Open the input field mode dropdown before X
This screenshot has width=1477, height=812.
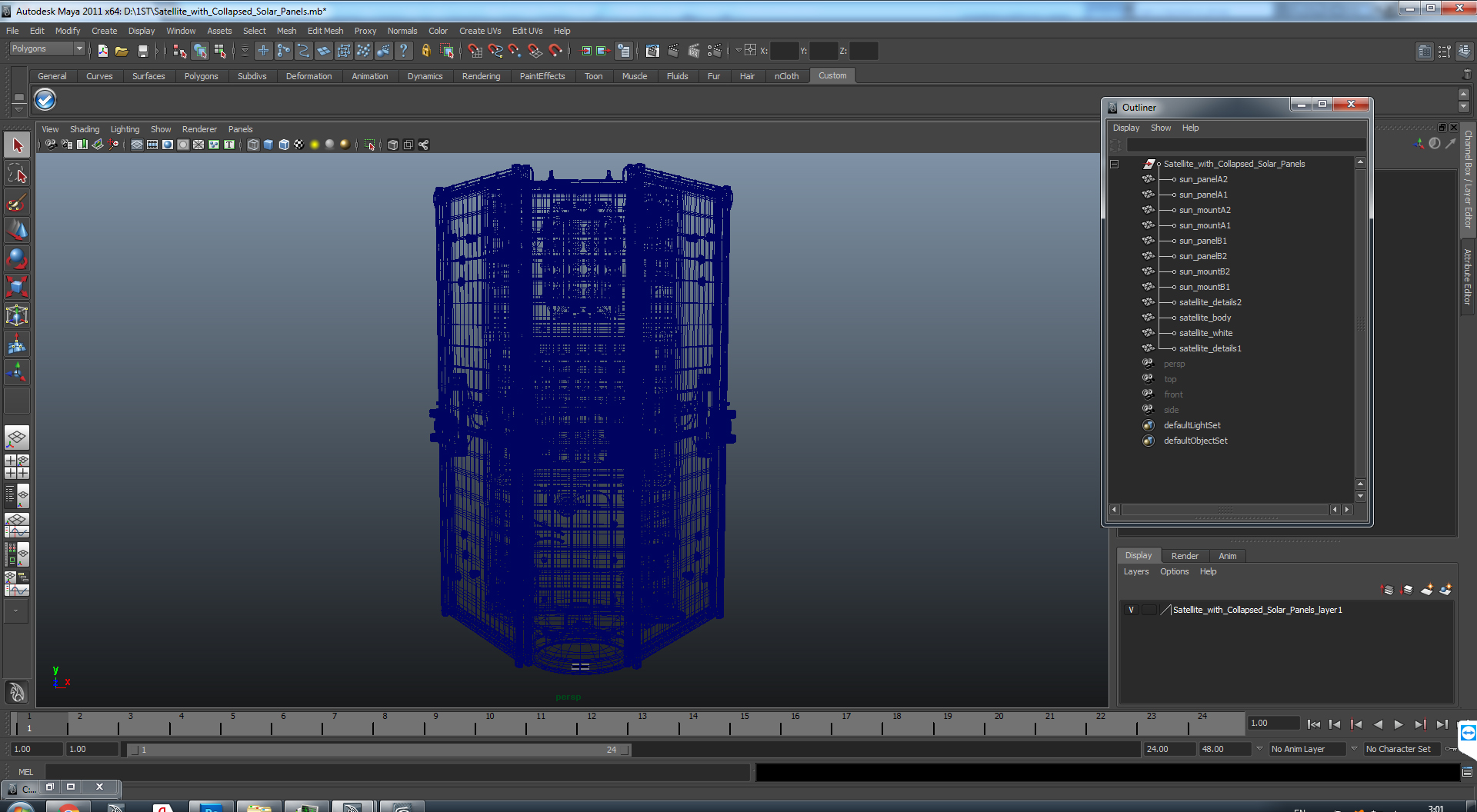click(738, 51)
